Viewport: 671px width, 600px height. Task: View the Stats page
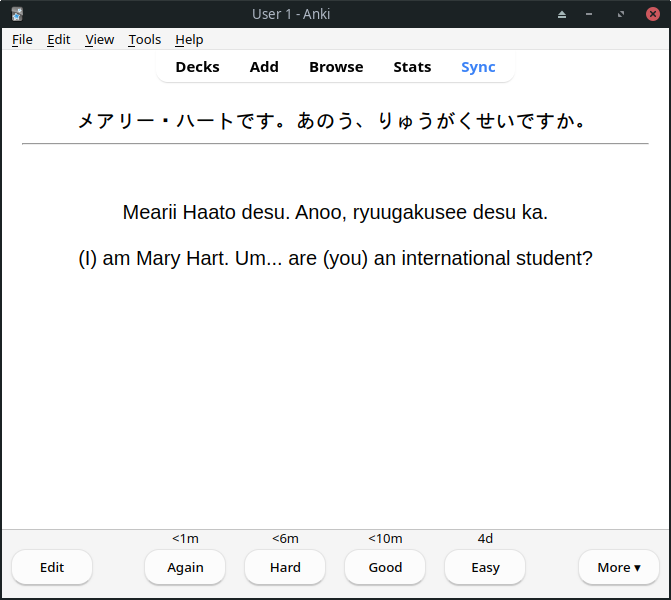tap(412, 67)
